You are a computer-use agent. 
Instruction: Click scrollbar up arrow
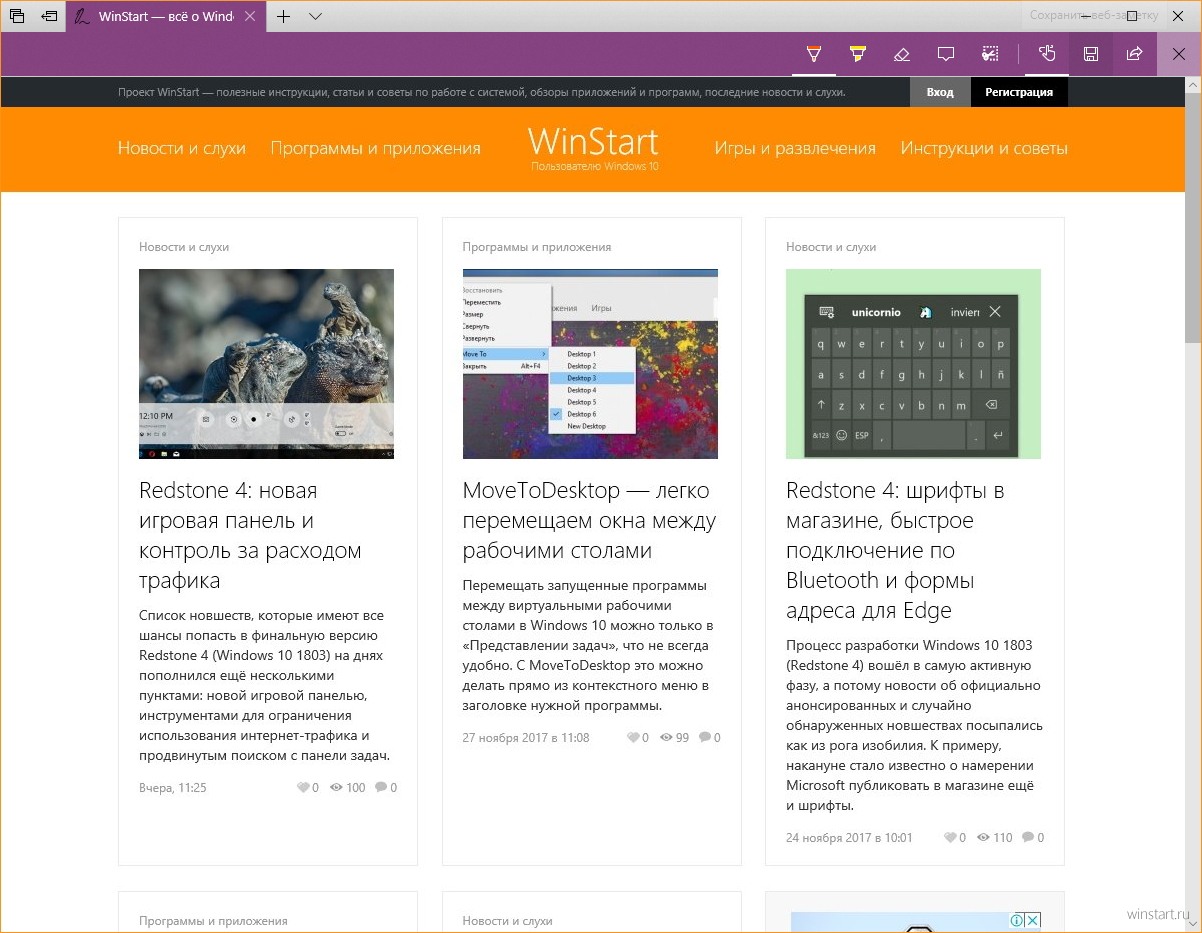[x=1193, y=85]
